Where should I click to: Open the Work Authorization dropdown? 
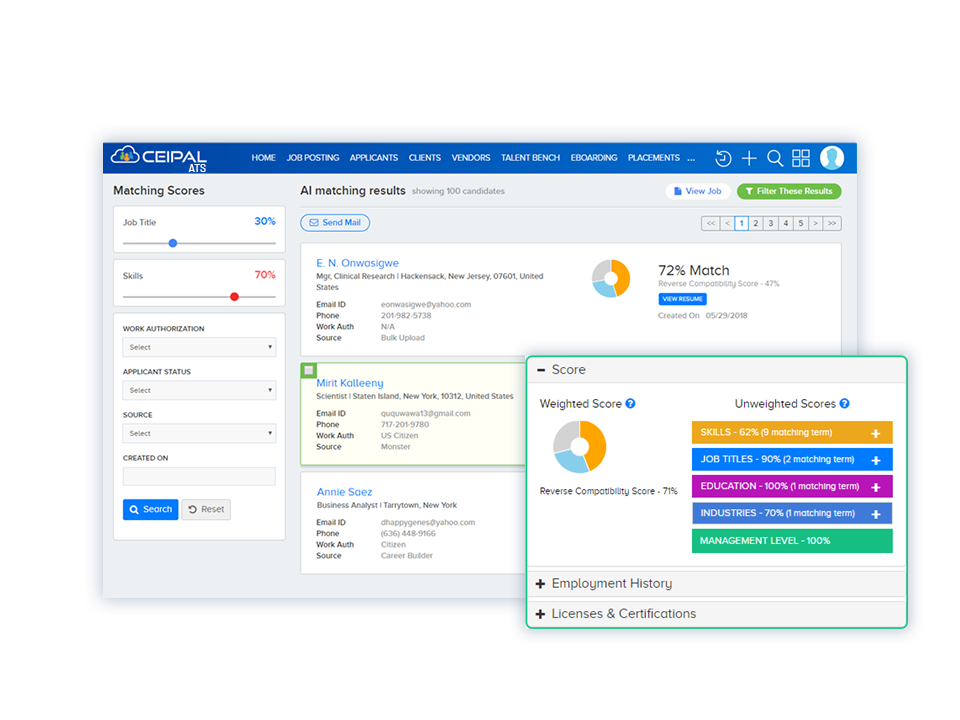click(199, 347)
